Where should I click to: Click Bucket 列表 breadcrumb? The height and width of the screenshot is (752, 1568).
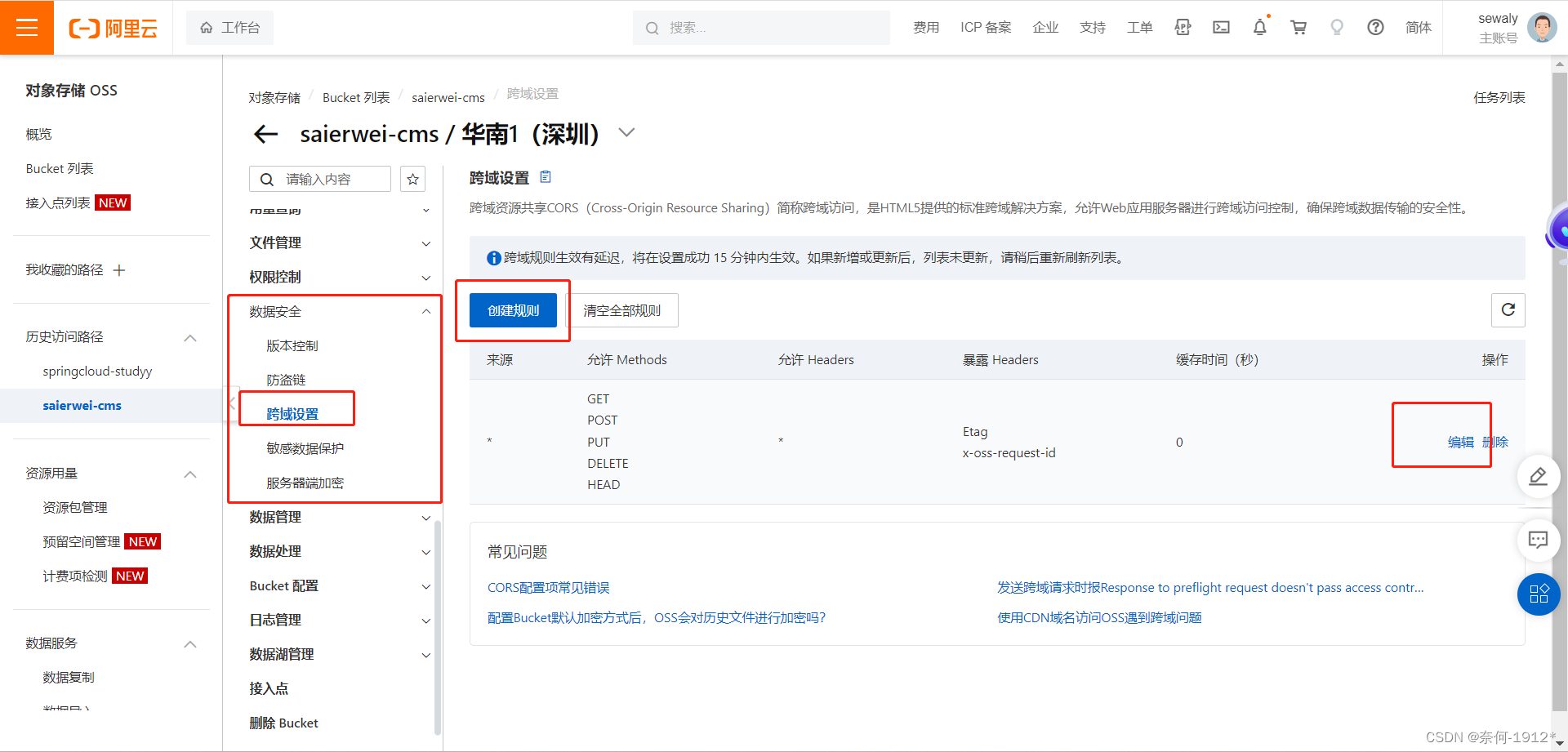pos(356,97)
